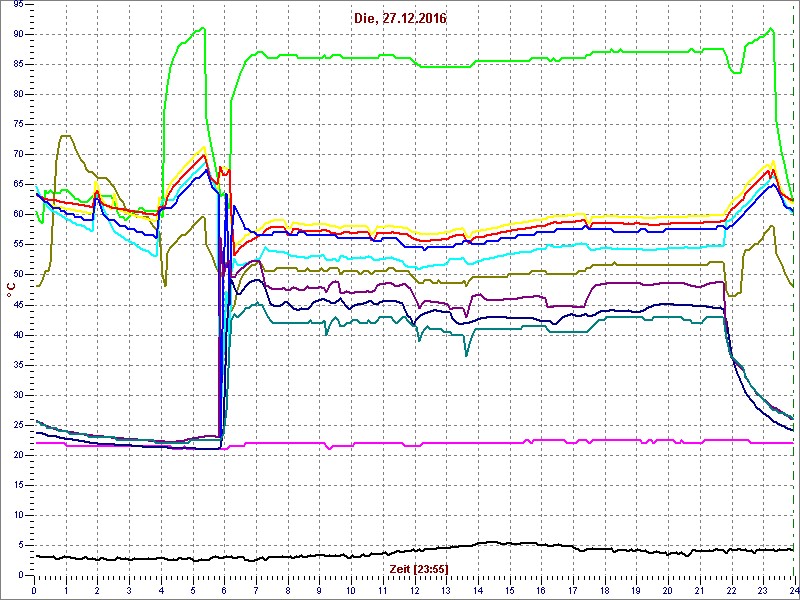Select the 30 temperature axis label
This screenshot has height=600, width=800.
[18, 395]
